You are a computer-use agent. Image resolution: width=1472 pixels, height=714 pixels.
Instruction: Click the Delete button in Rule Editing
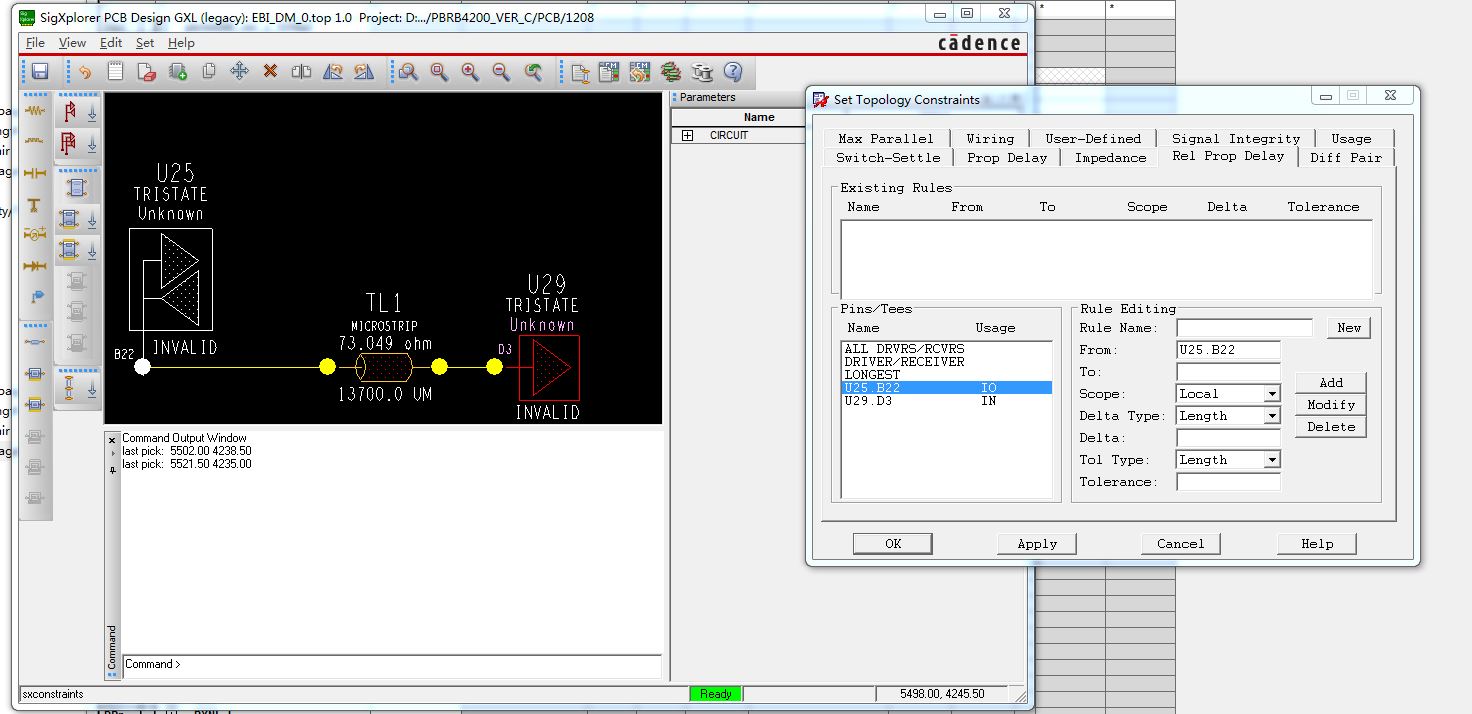tap(1331, 426)
